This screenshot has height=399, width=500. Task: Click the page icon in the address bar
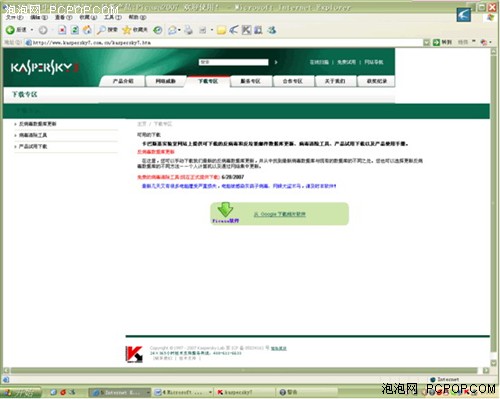28,43
